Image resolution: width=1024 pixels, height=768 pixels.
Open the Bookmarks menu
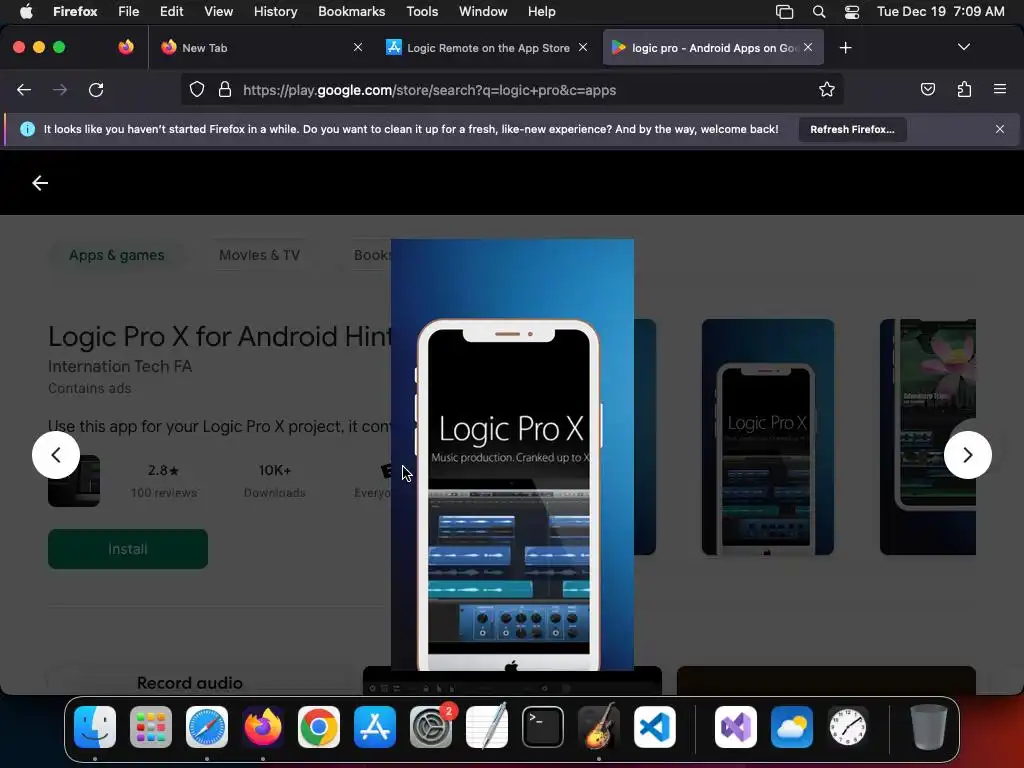coord(351,12)
